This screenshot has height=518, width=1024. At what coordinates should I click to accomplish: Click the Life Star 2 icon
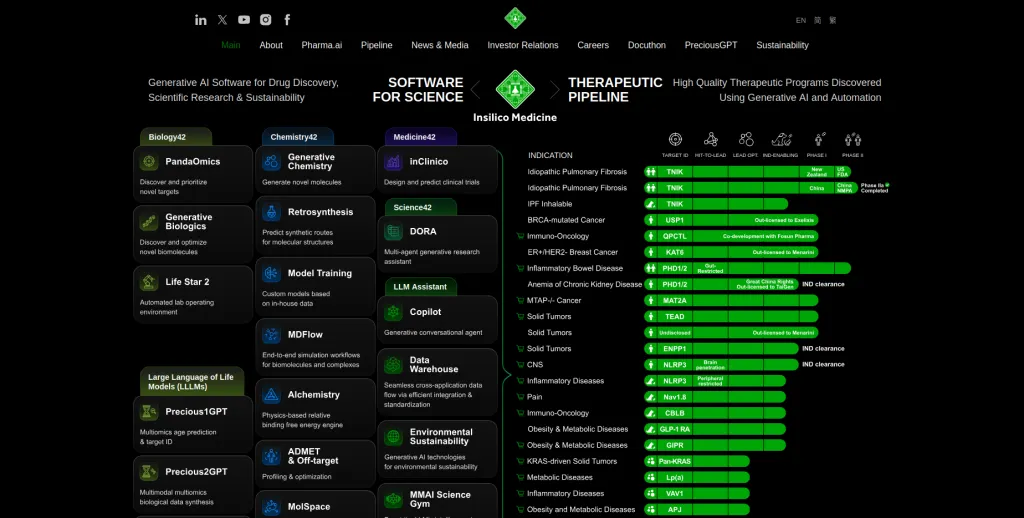[149, 282]
